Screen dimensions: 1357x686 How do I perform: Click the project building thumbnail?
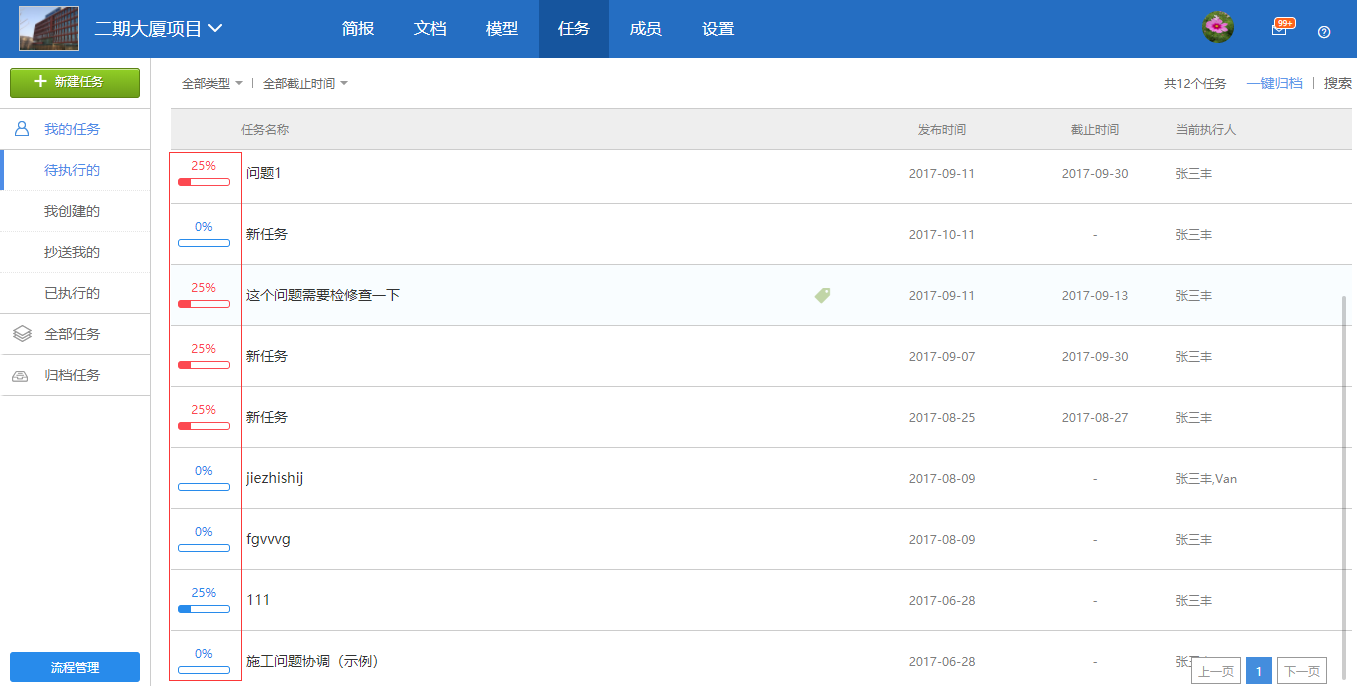click(49, 28)
